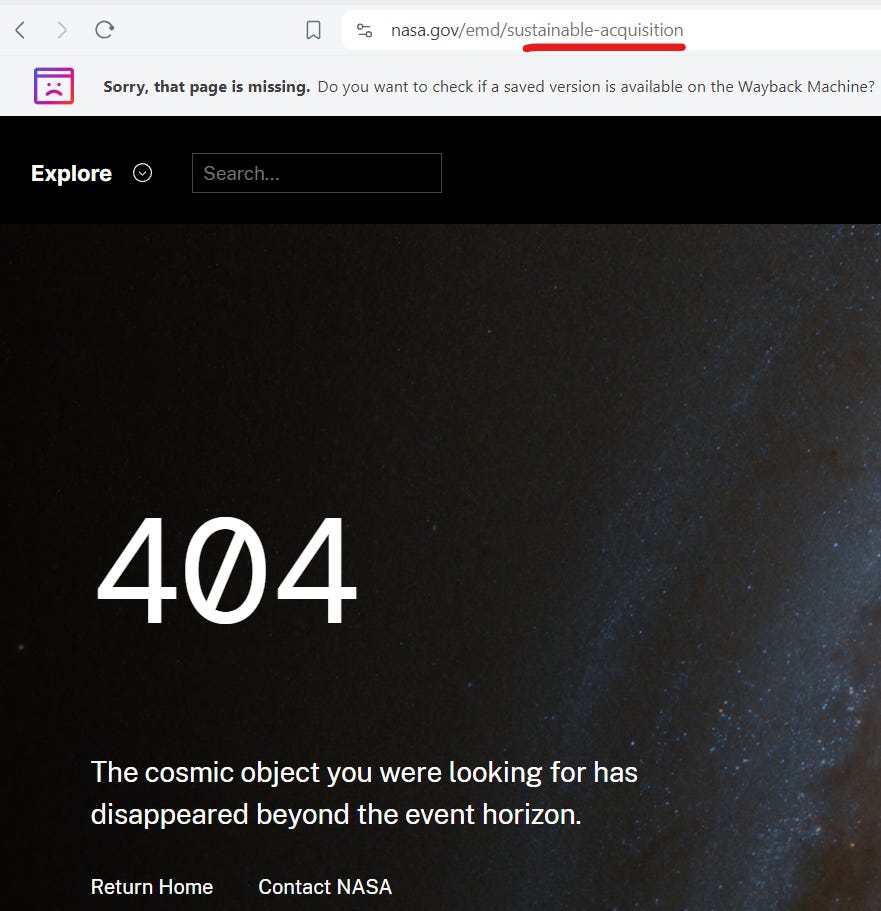Click the 'cosmic object' error message text
881x911 pixels.
[x=364, y=793]
